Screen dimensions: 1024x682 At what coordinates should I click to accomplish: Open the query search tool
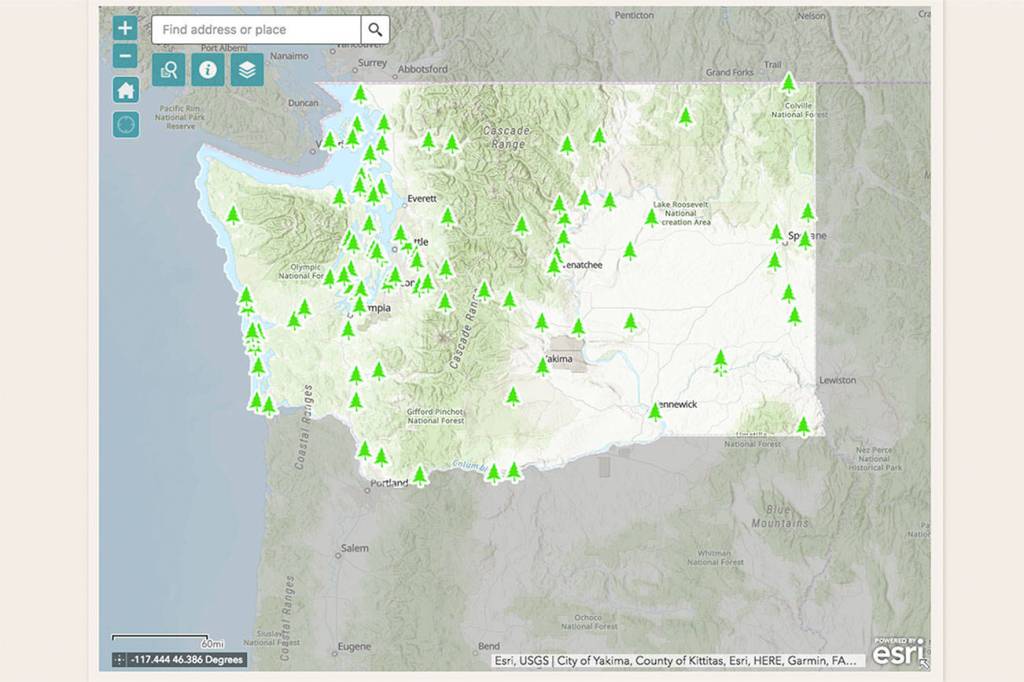pyautogui.click(x=169, y=70)
